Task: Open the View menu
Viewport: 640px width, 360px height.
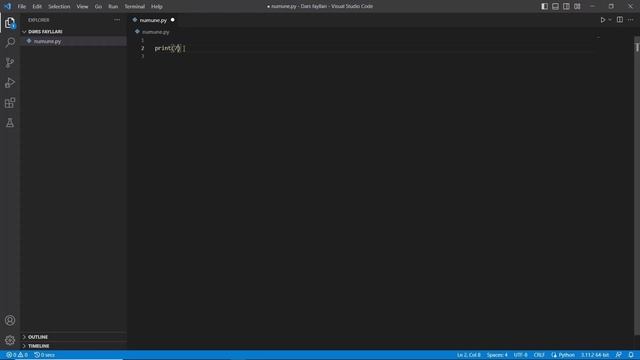Action: pyautogui.click(x=82, y=6)
